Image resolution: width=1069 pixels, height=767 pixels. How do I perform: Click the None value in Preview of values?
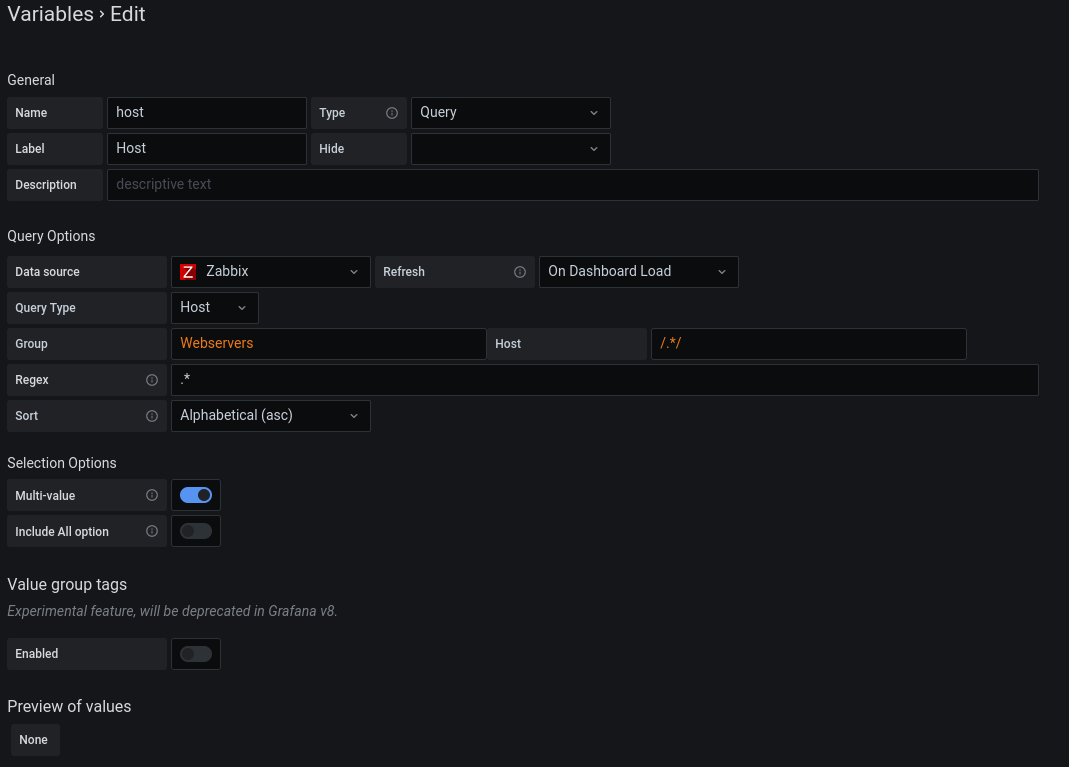pos(34,740)
